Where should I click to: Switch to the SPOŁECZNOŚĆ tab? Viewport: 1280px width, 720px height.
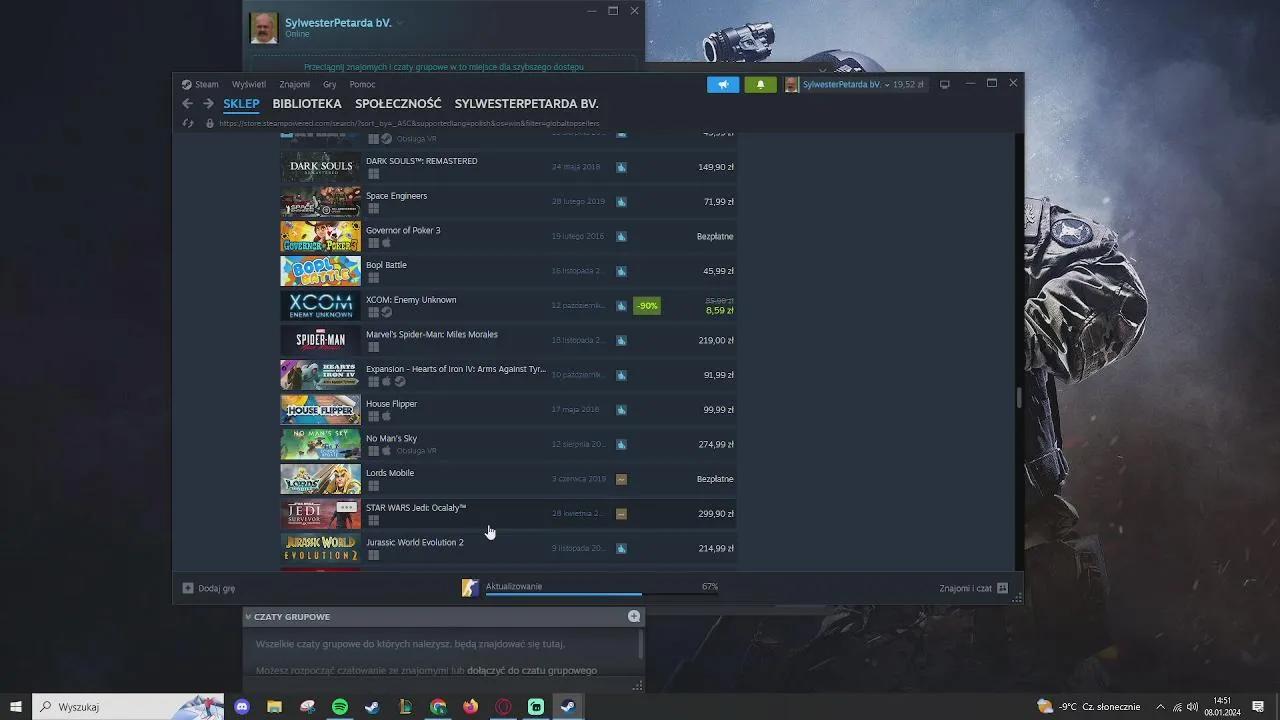(x=398, y=104)
